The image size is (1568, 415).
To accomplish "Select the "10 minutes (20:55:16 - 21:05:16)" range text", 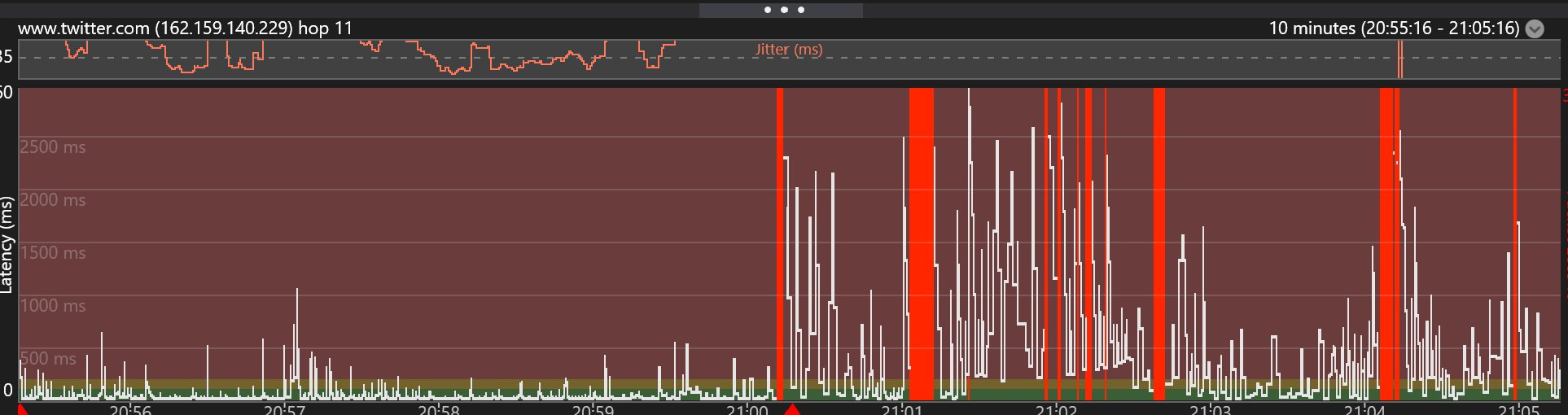I will (1394, 28).
